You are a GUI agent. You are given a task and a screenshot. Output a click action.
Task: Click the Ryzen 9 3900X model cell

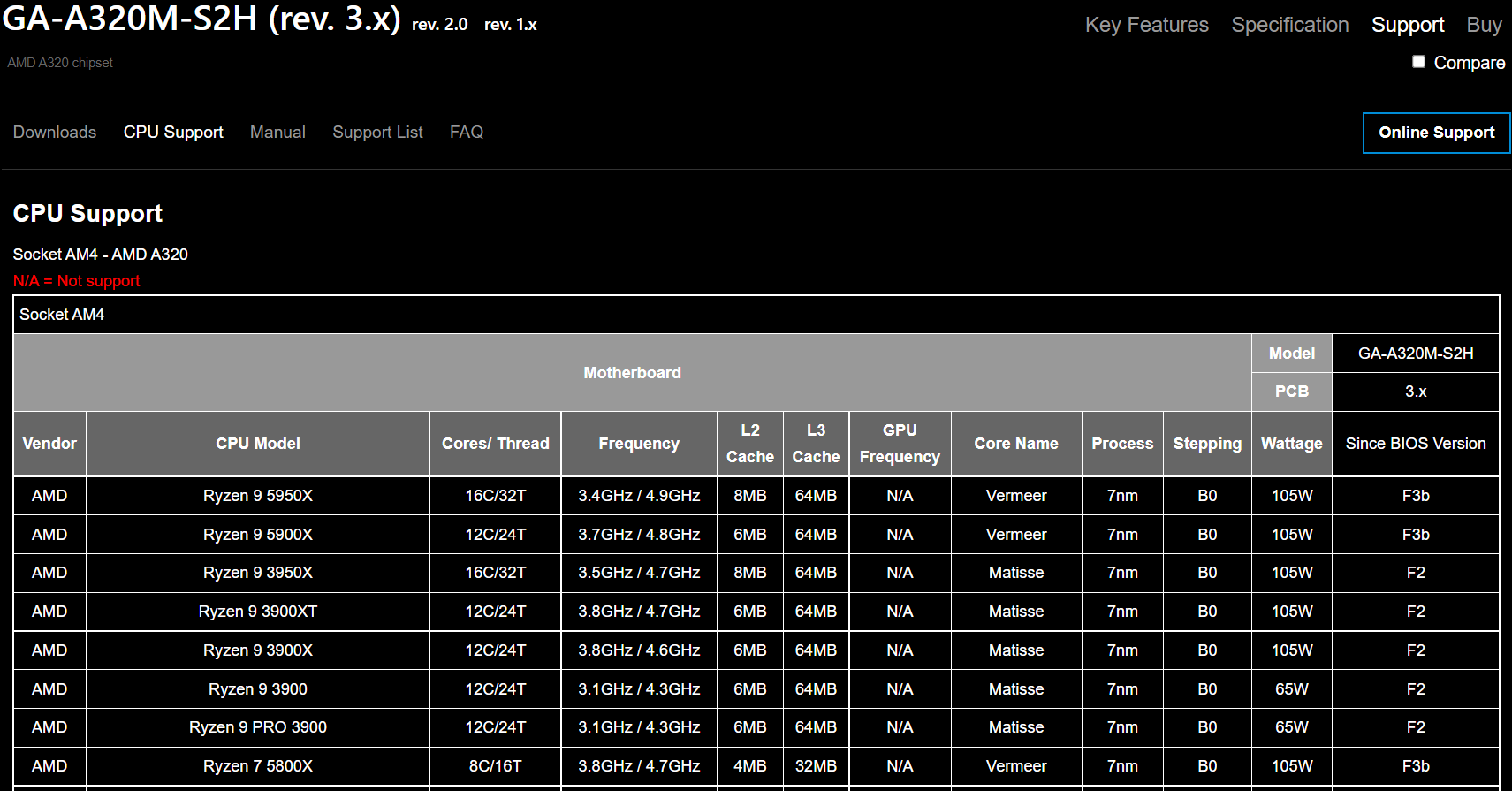click(x=258, y=650)
